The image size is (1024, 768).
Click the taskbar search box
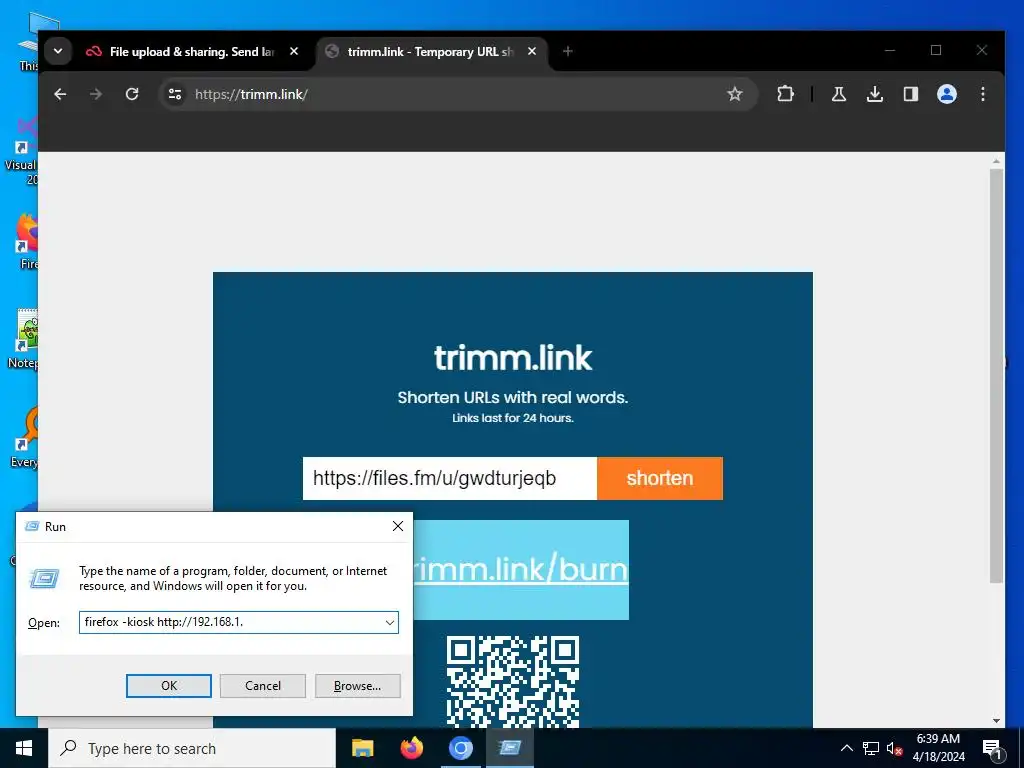[192, 748]
